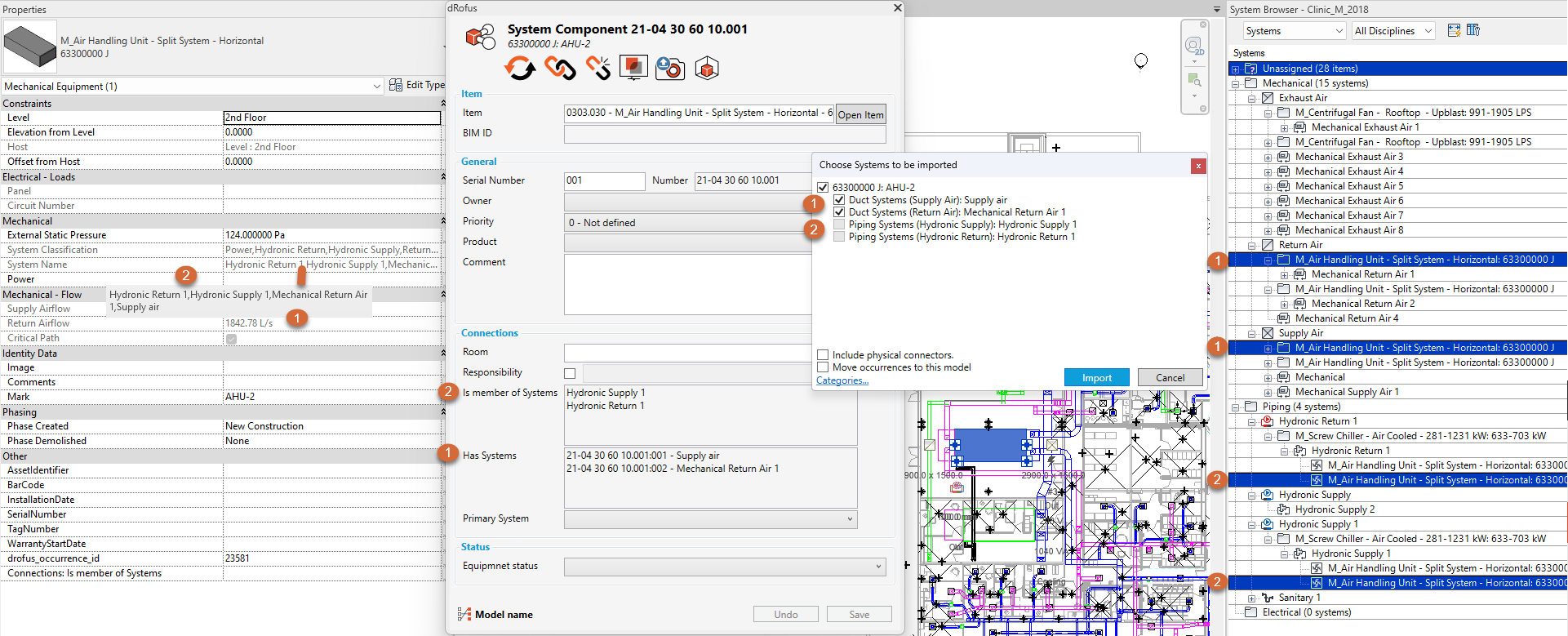Click the Import button

1096,378
